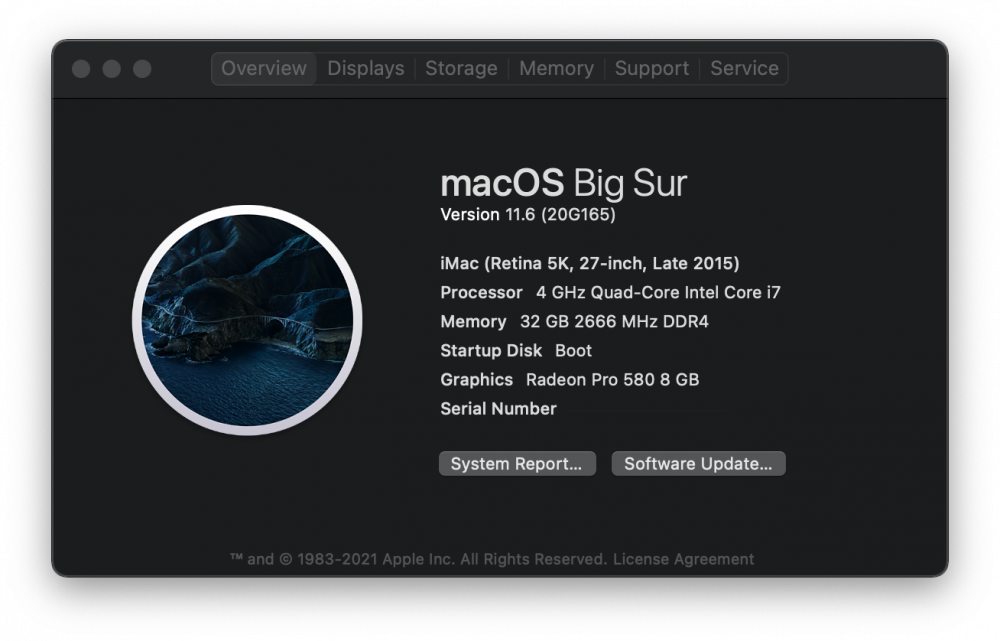1000x641 pixels.
Task: Open the Storage tab
Action: [461, 68]
